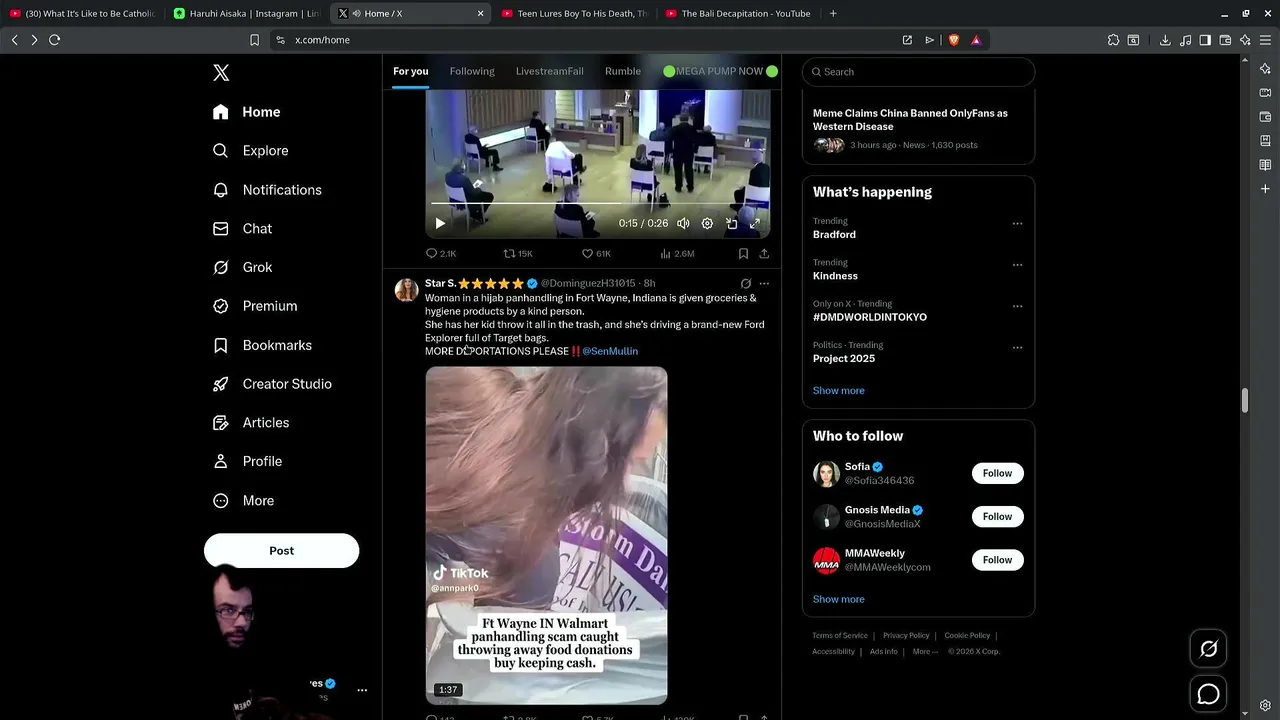Toggle the browser sidebar panel
This screenshot has width=1280, height=720.
(x=1205, y=40)
